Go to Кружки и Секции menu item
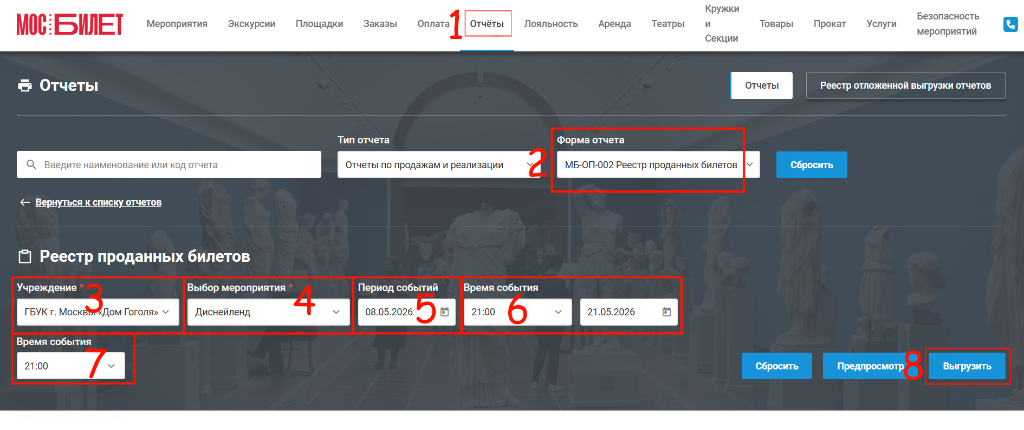Viewport: 1024px width, 430px height. pyautogui.click(x=722, y=24)
